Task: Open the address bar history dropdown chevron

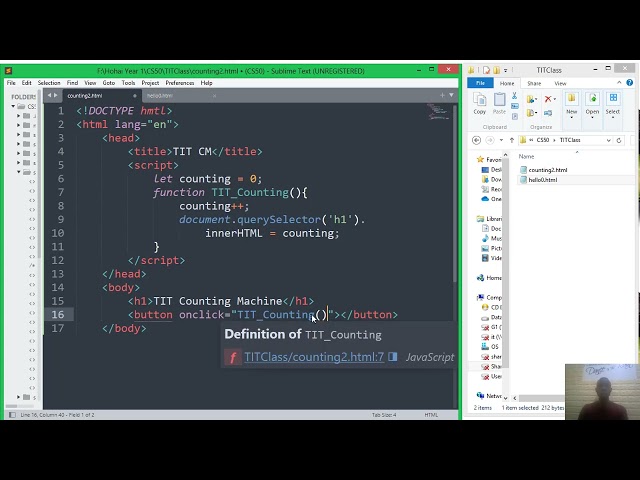Action: click(x=609, y=140)
